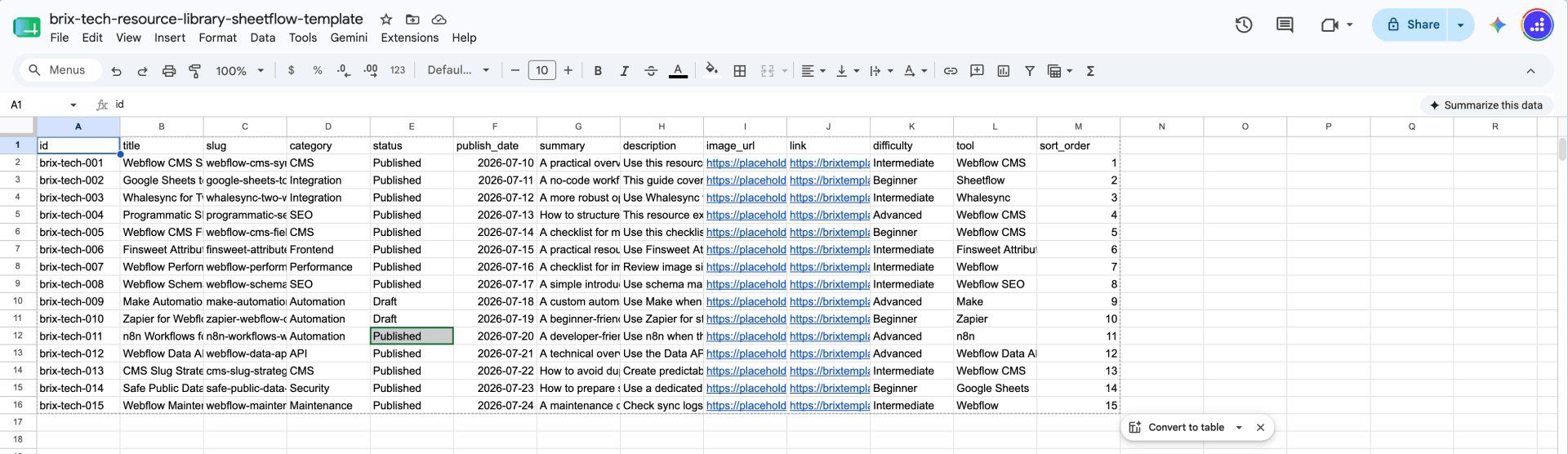Image resolution: width=1568 pixels, height=454 pixels.
Task: Open the Data menu
Action: (x=263, y=38)
